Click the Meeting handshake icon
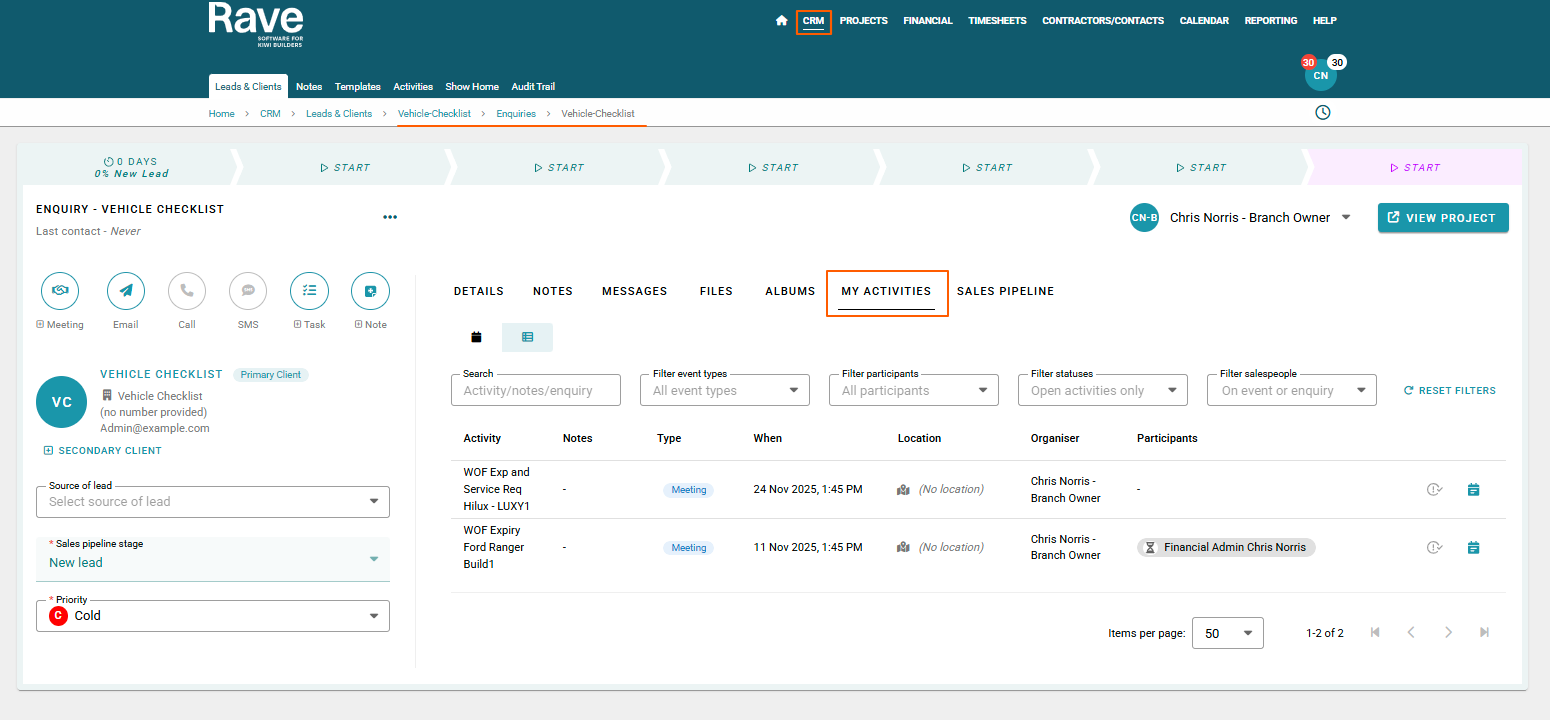The width and height of the screenshot is (1550, 720). click(x=60, y=291)
